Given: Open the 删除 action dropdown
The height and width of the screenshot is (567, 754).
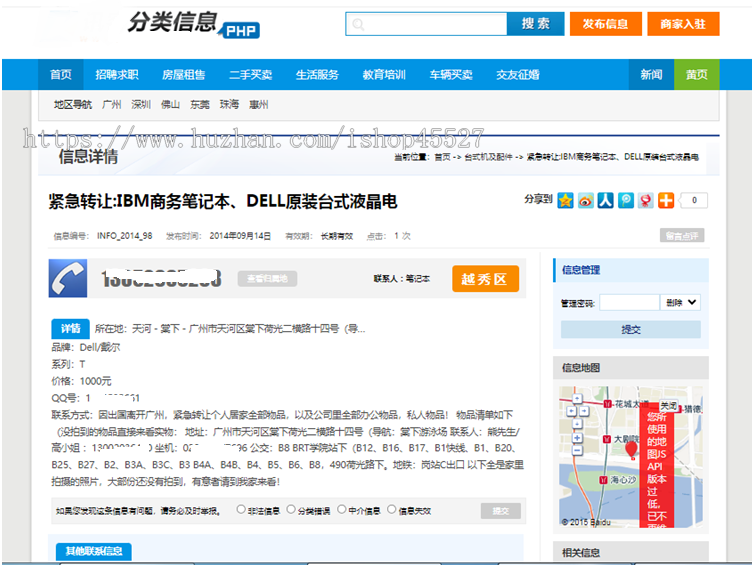Looking at the screenshot, I should coord(680,302).
